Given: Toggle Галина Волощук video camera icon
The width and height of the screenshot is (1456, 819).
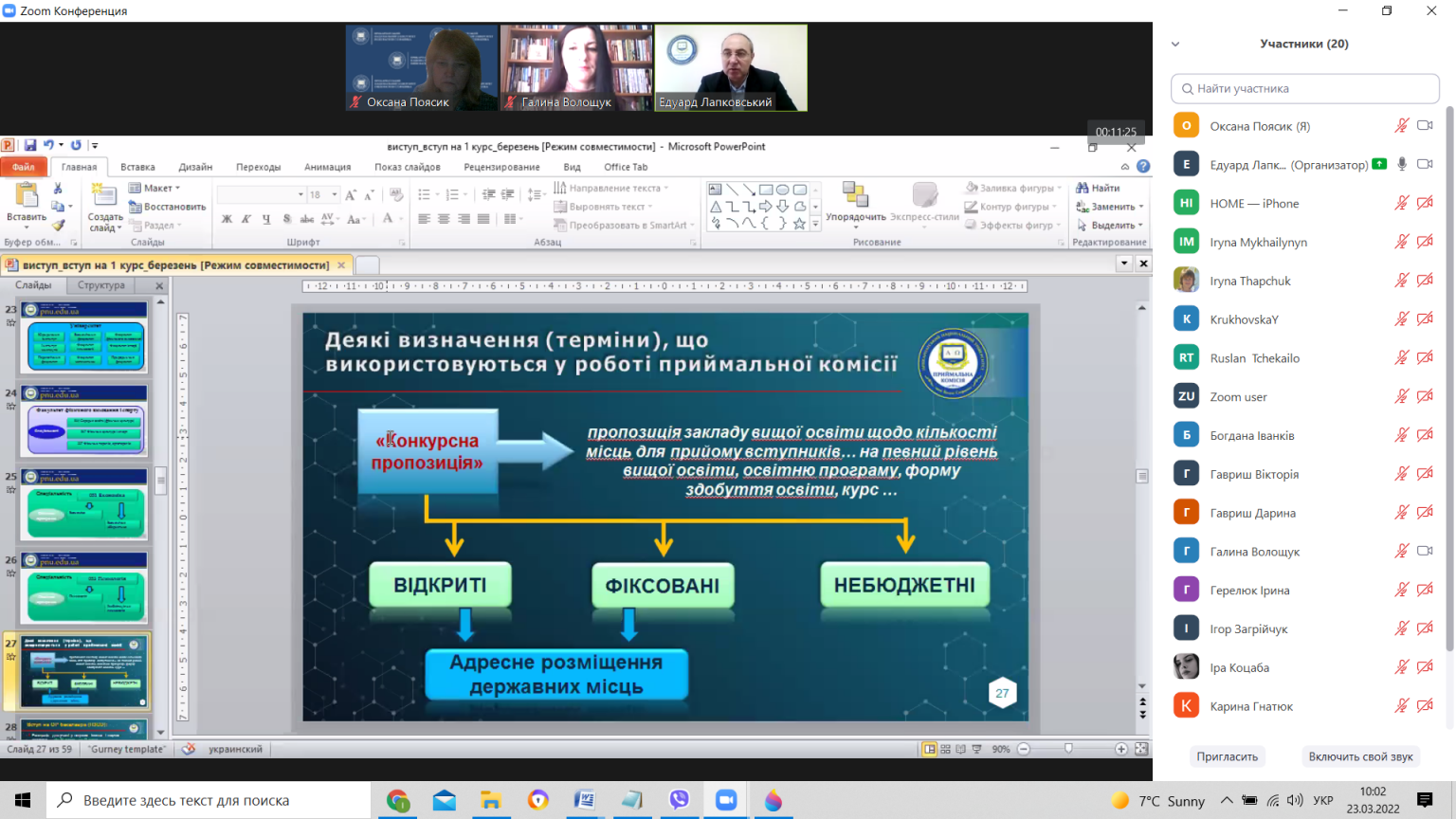Looking at the screenshot, I should 1425,551.
